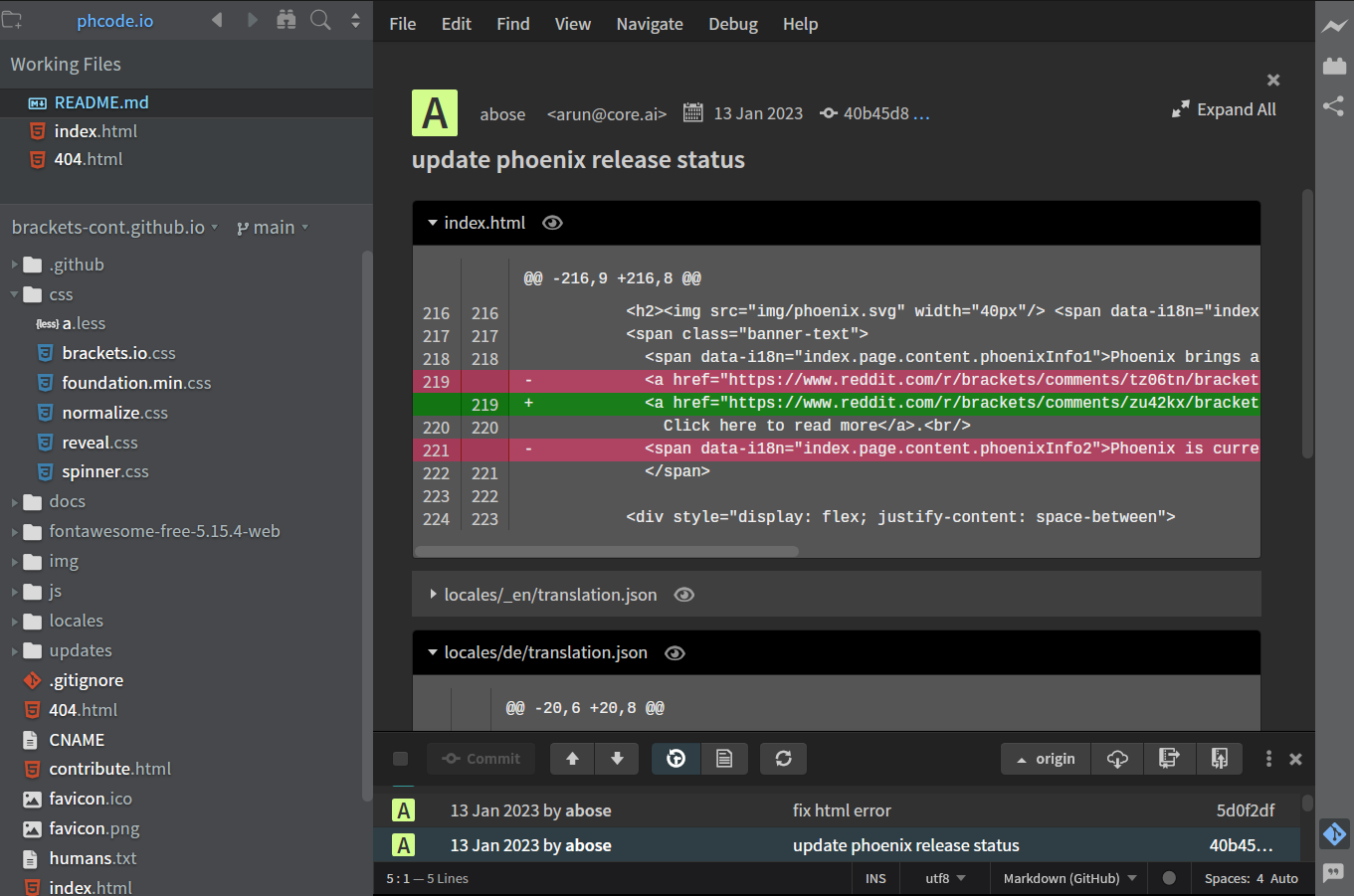Expand the docs folder
Viewport: 1354px width, 896px height.
click(x=67, y=502)
